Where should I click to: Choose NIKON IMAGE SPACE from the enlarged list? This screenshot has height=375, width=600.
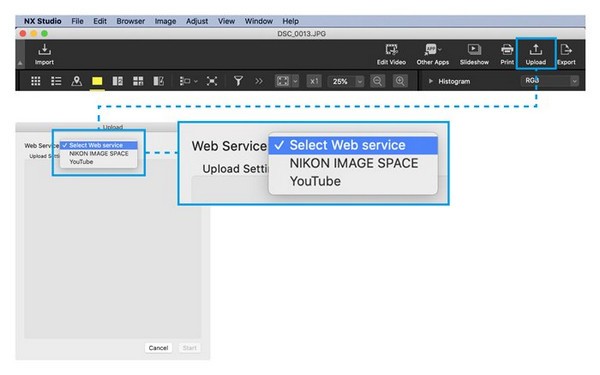pyautogui.click(x=354, y=163)
